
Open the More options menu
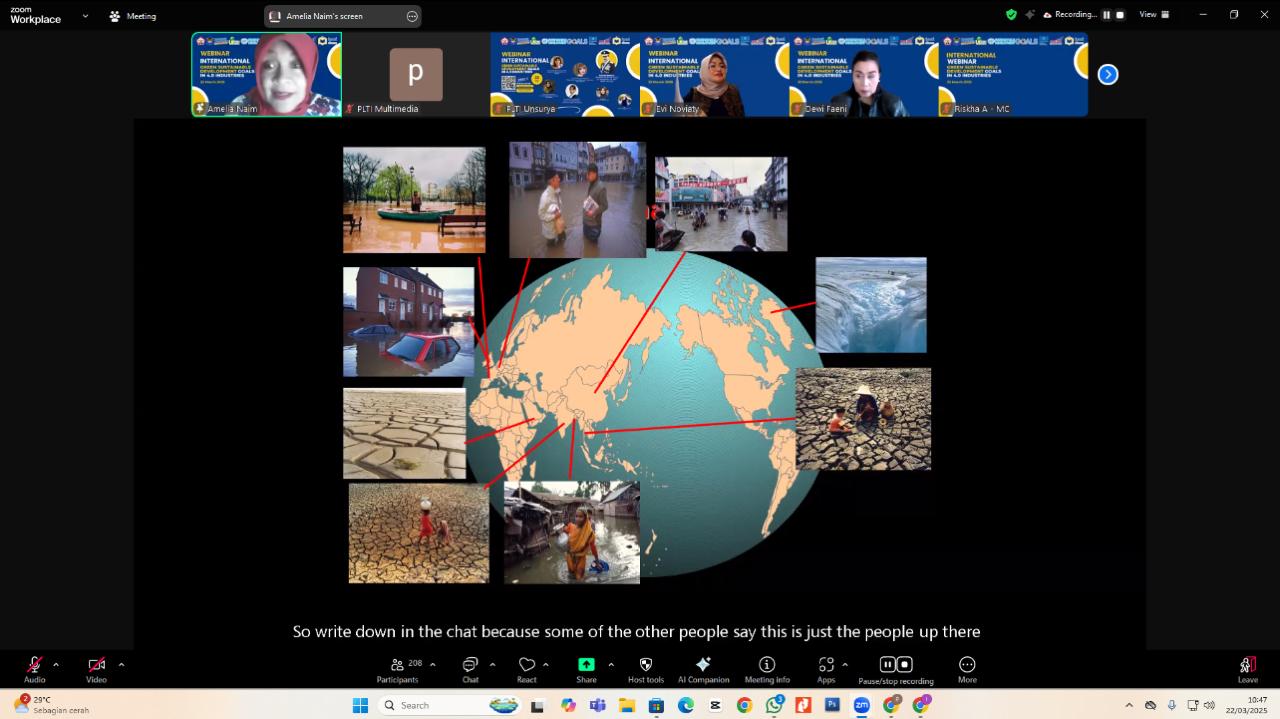pos(967,666)
